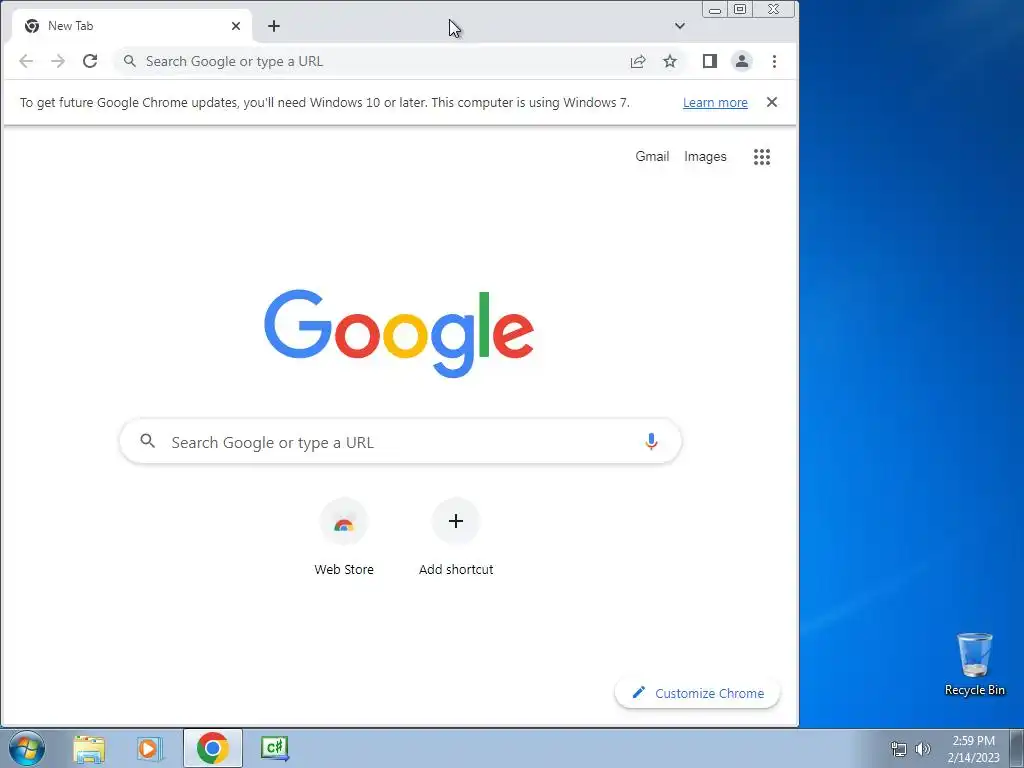The image size is (1024, 768).
Task: Bookmark this tab with the star icon
Action: pos(670,61)
